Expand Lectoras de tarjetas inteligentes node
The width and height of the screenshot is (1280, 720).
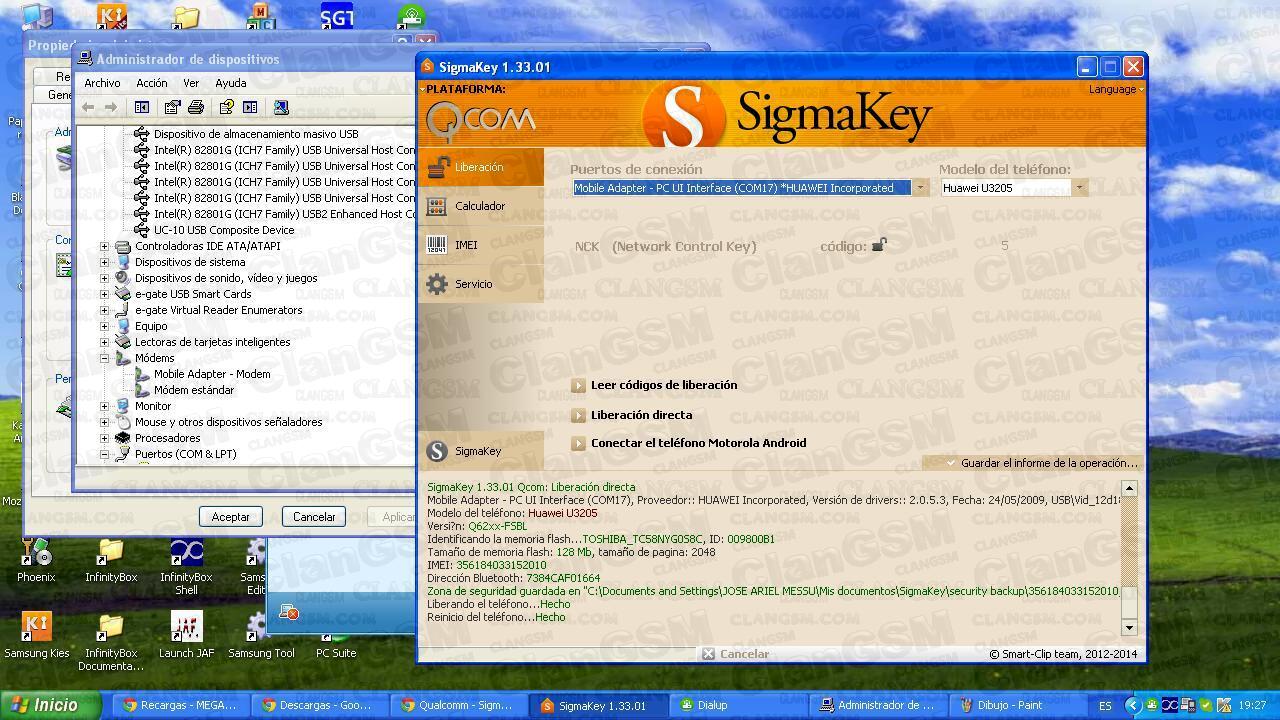[x=104, y=342]
